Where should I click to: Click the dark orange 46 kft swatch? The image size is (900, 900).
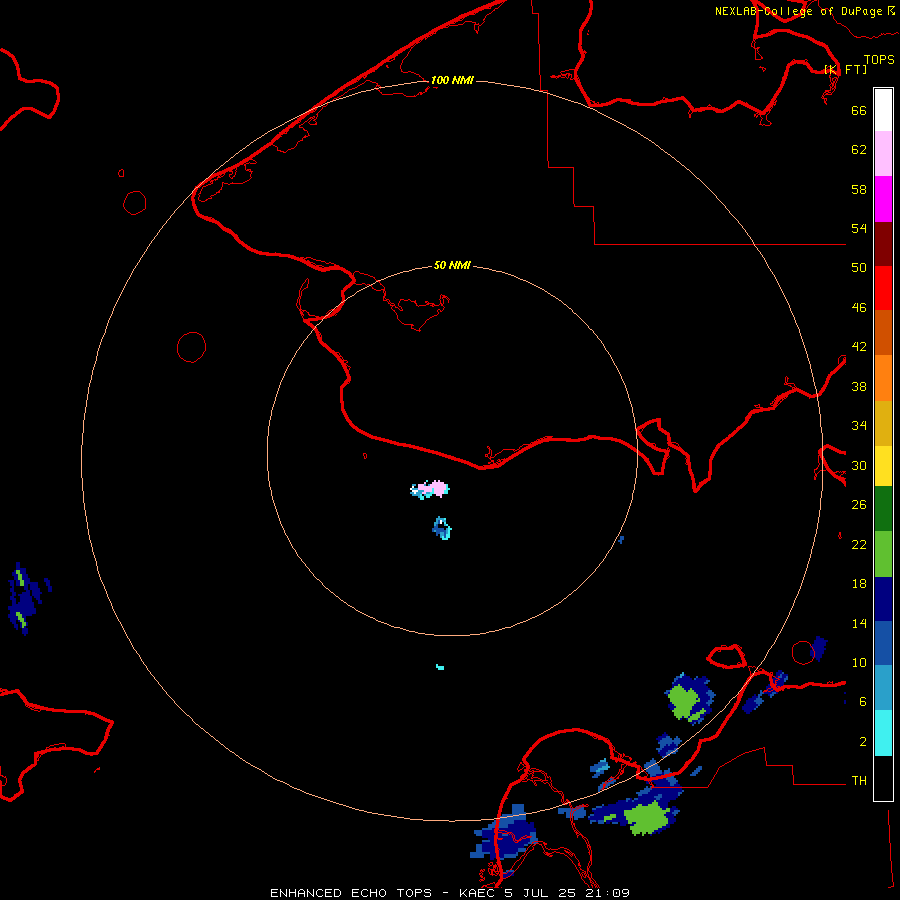[x=883, y=332]
